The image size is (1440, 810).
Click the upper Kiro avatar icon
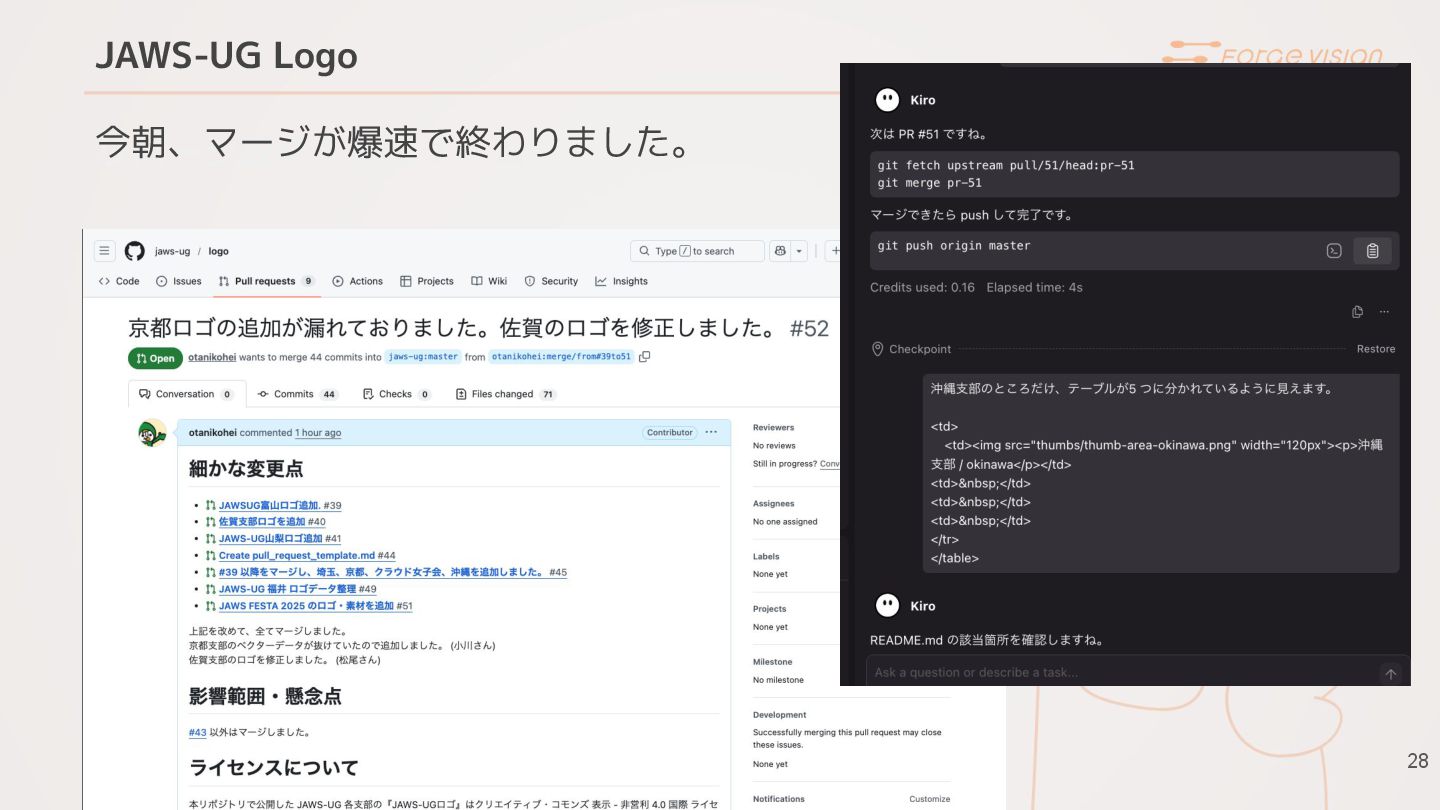click(887, 100)
